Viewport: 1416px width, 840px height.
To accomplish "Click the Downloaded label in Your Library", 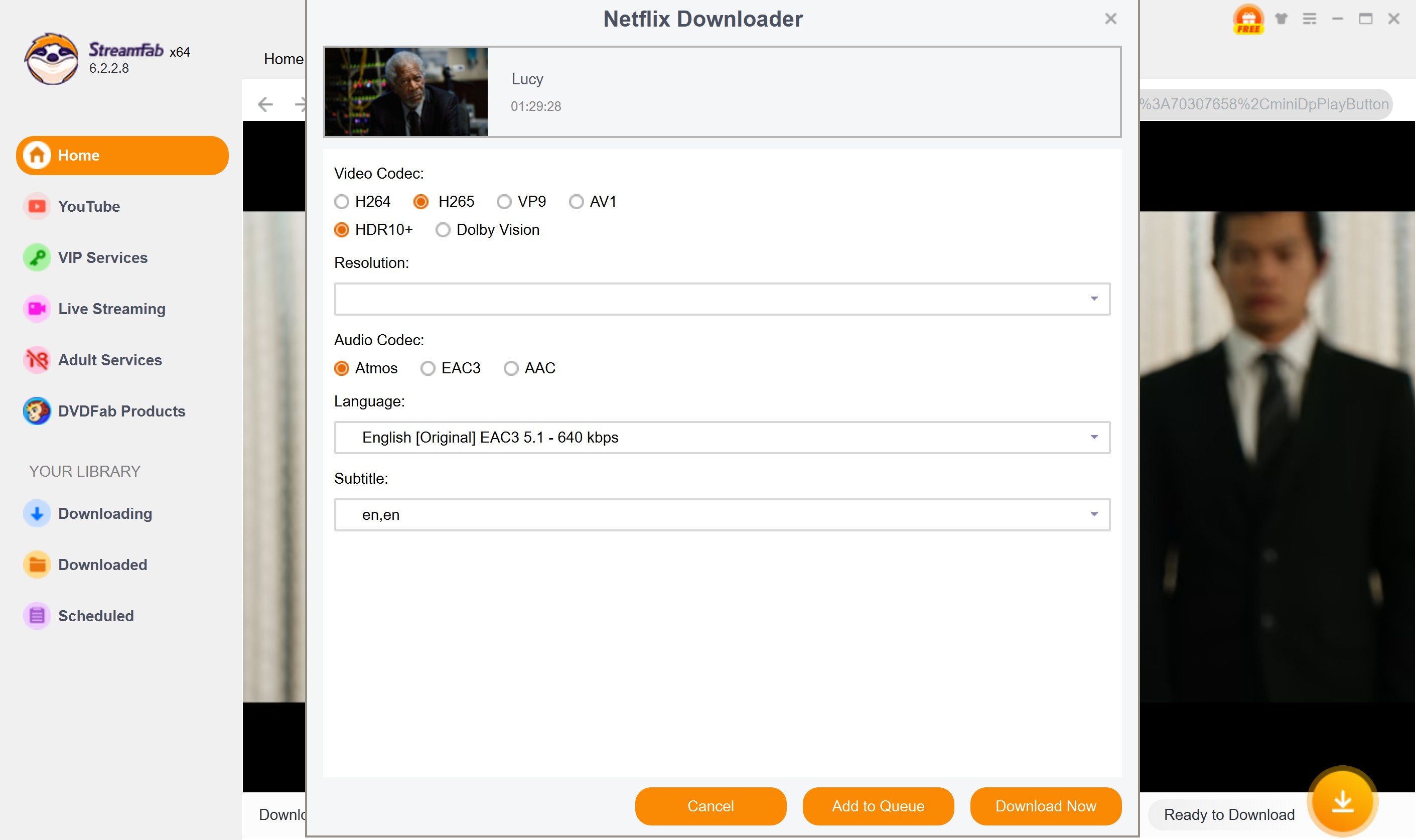I will [102, 565].
